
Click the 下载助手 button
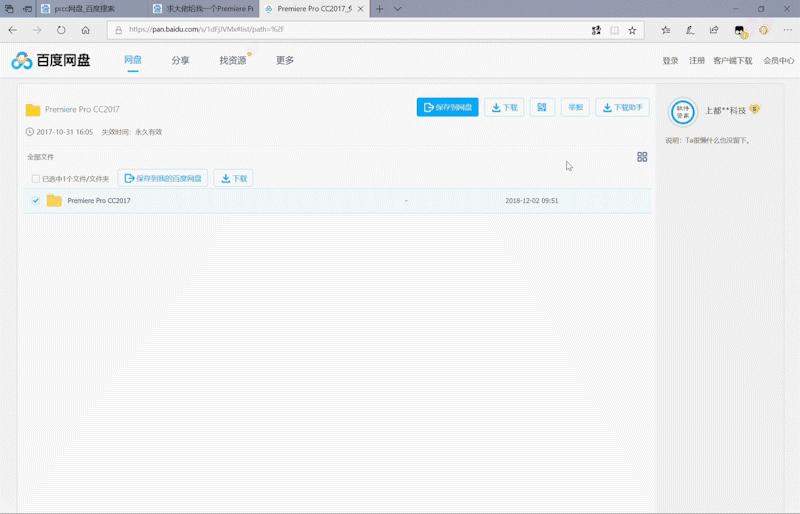622,107
